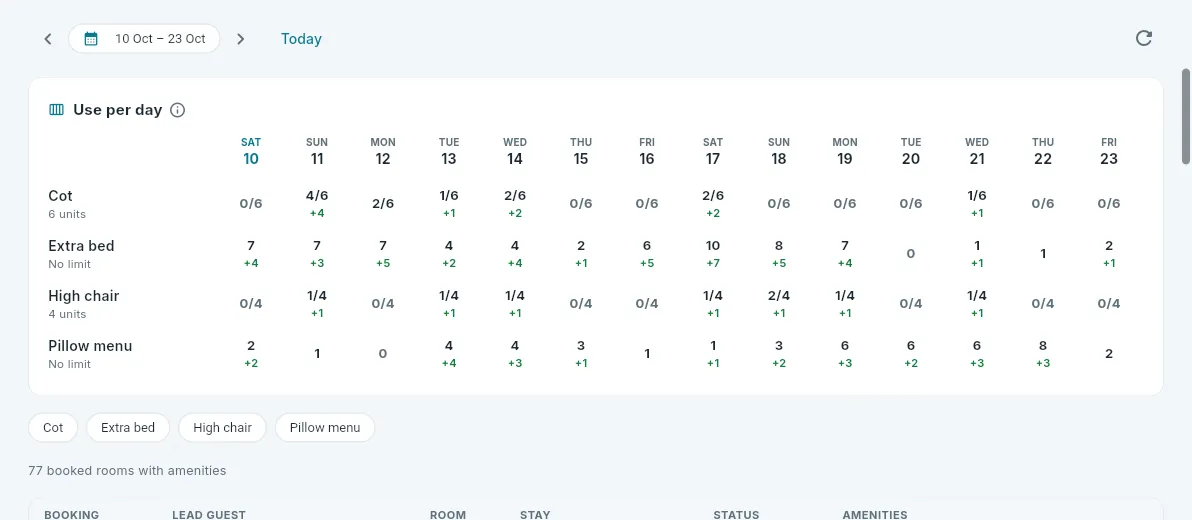Sort by AMENITIES column header
Image resolution: width=1192 pixels, height=520 pixels.
(x=875, y=515)
